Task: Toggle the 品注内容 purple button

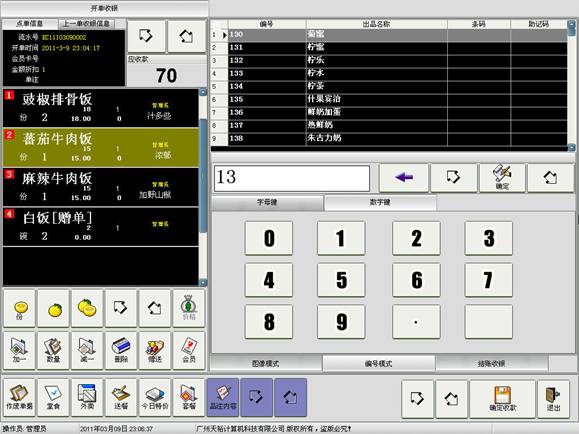Action: point(223,397)
